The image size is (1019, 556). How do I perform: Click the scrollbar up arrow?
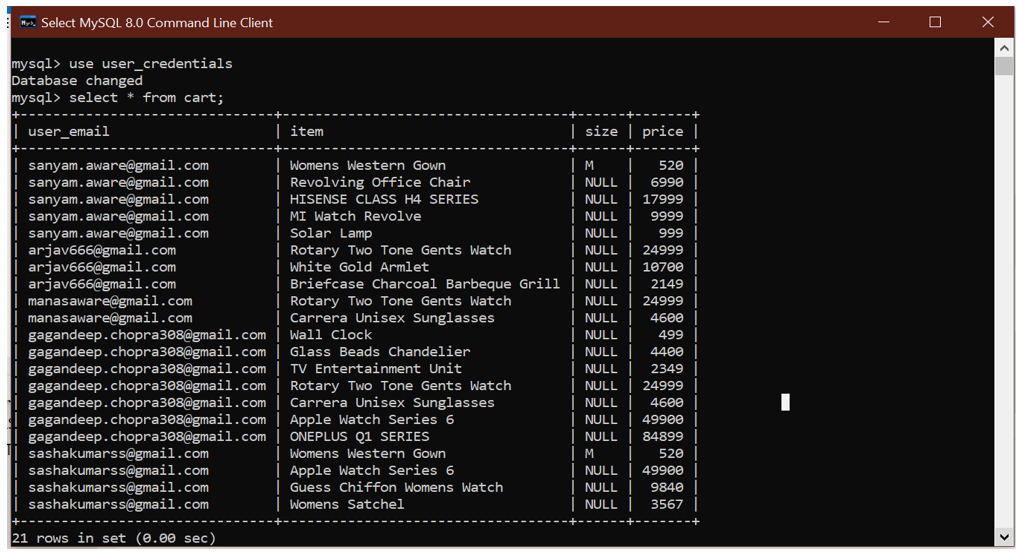click(1003, 48)
